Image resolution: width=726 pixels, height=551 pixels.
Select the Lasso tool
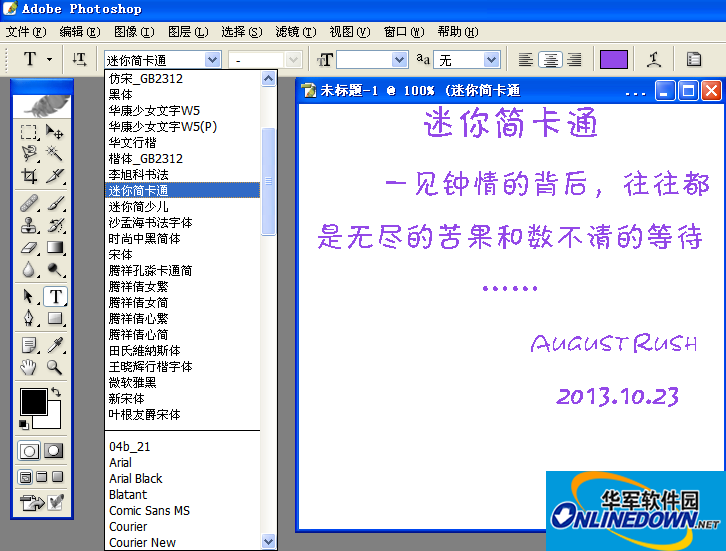coord(29,154)
